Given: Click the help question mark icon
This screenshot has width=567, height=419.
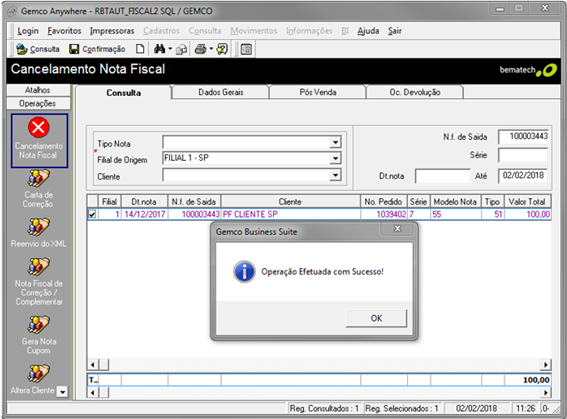Looking at the screenshot, I should click(222, 49).
